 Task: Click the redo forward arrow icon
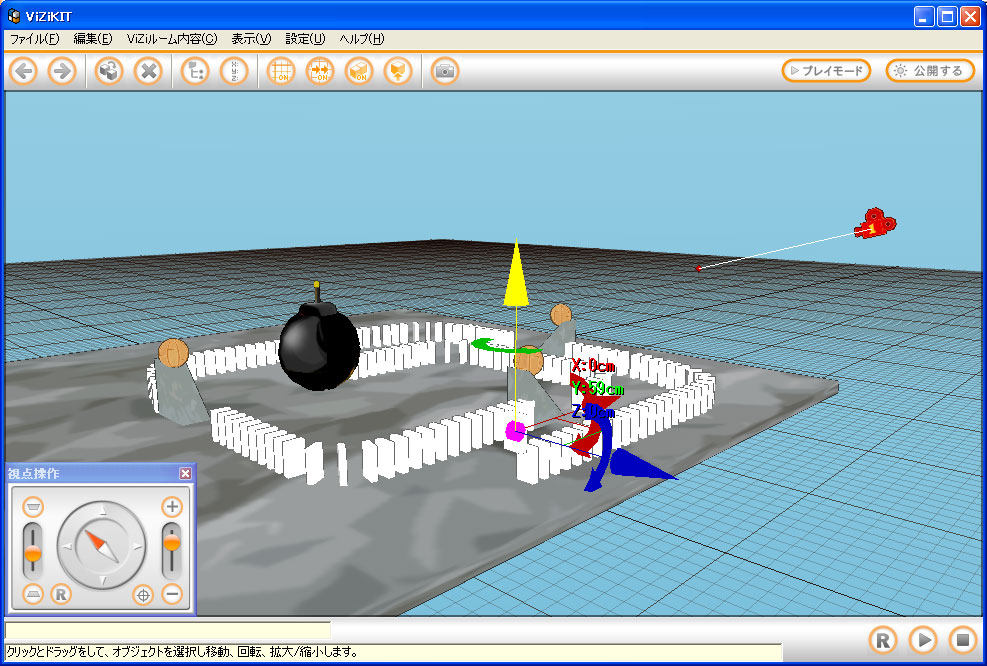(62, 71)
